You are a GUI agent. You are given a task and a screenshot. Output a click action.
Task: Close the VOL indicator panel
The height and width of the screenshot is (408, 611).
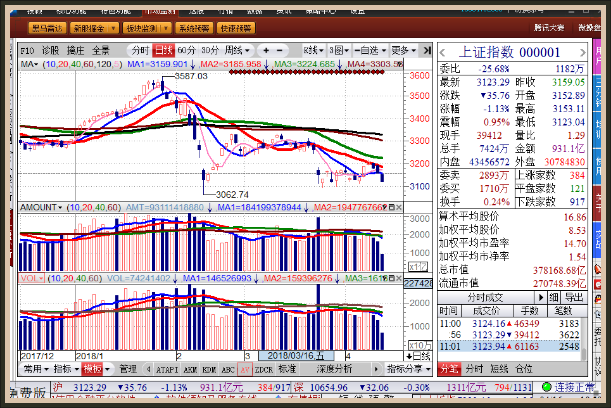399,278
